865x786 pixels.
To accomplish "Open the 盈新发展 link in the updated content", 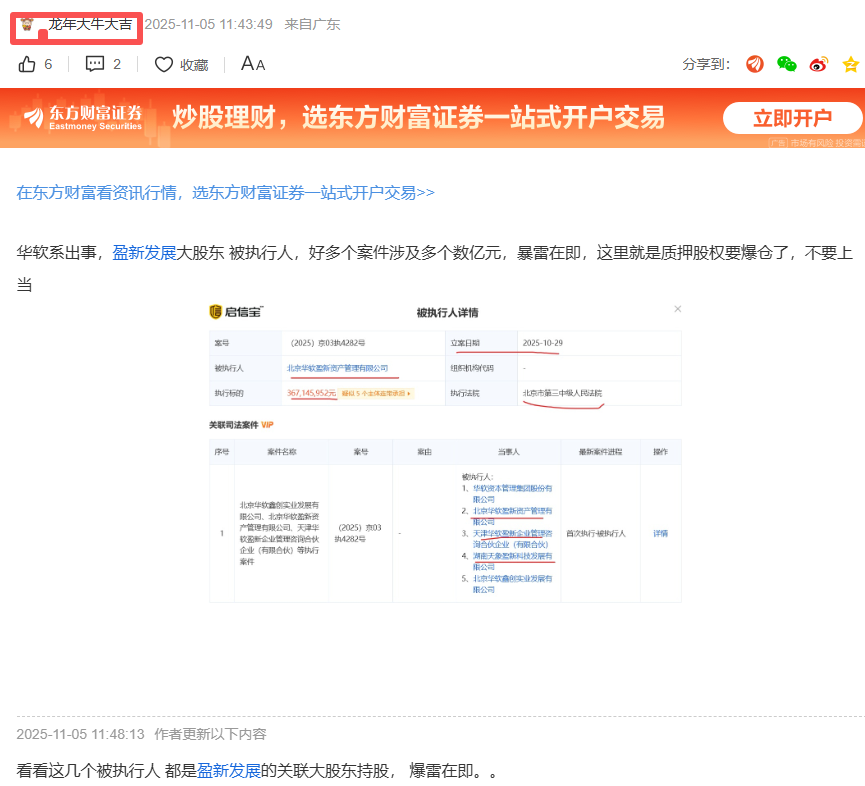I will click(x=228, y=771).
